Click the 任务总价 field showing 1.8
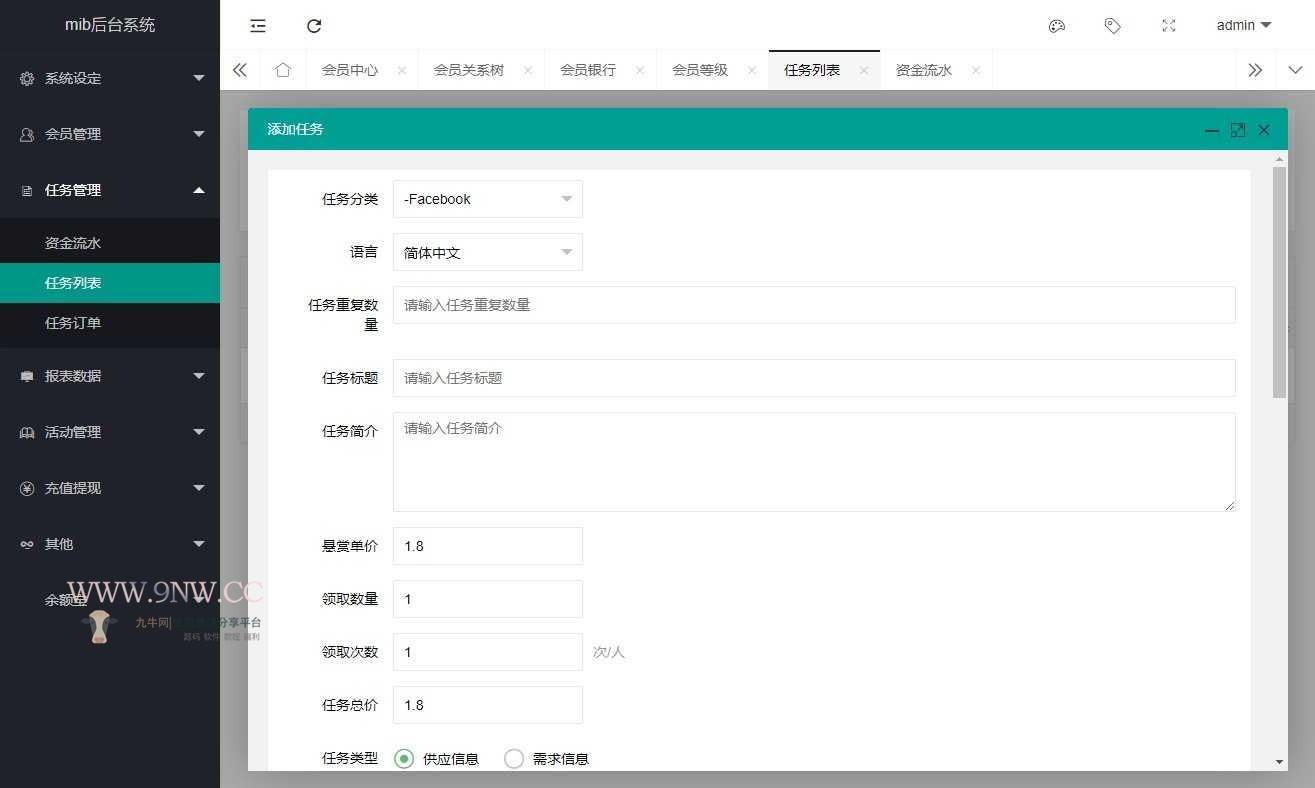Image resolution: width=1315 pixels, height=788 pixels. (x=488, y=705)
